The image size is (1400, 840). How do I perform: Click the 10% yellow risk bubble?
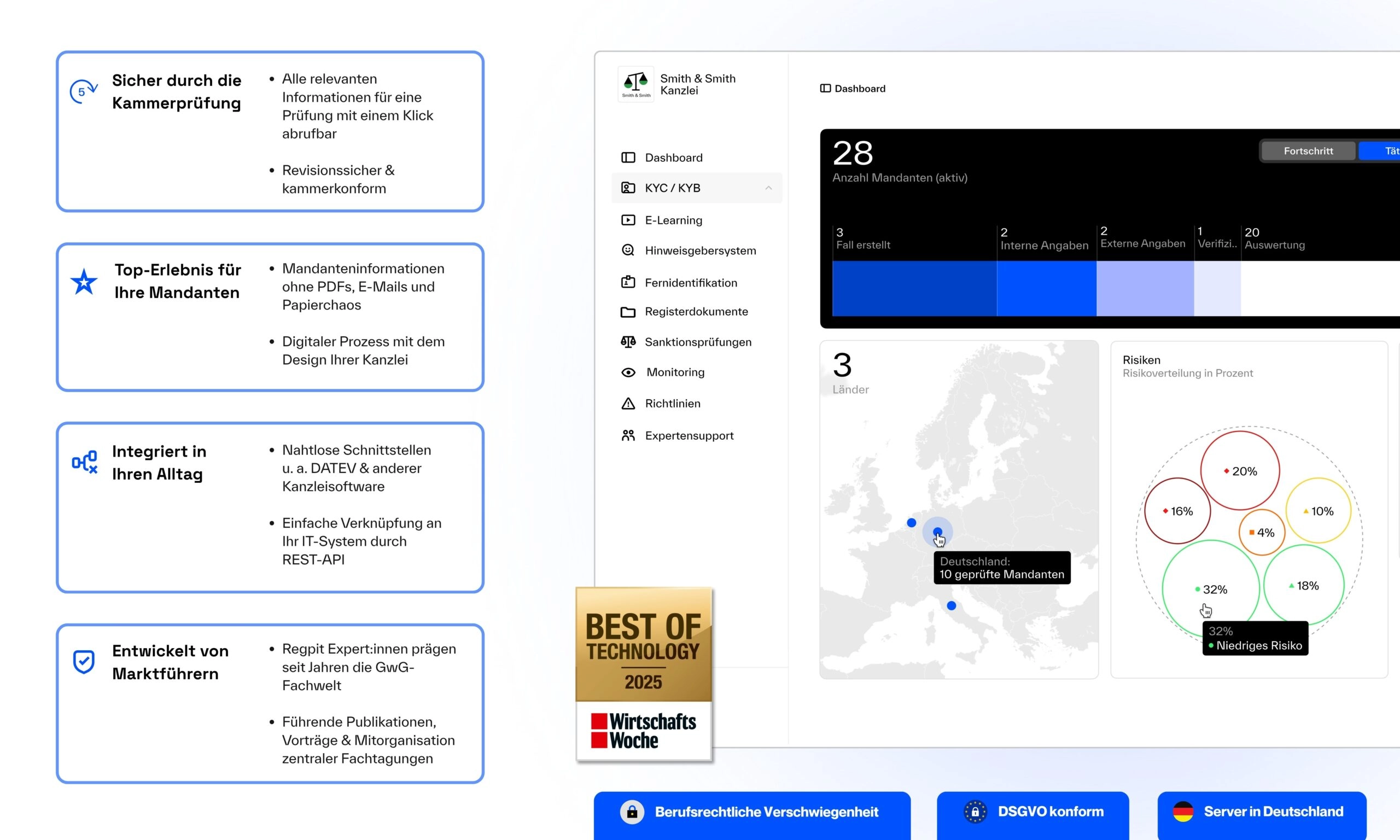[1319, 511]
